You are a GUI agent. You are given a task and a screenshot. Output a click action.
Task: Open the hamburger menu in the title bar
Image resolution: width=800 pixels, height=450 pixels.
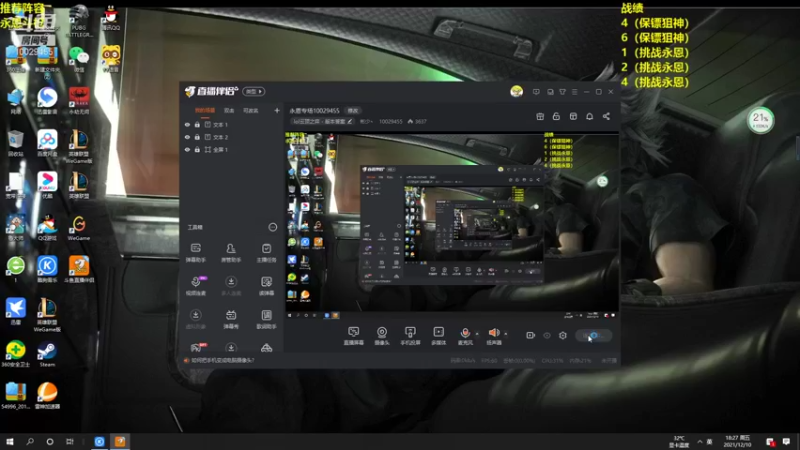pyautogui.click(x=574, y=92)
